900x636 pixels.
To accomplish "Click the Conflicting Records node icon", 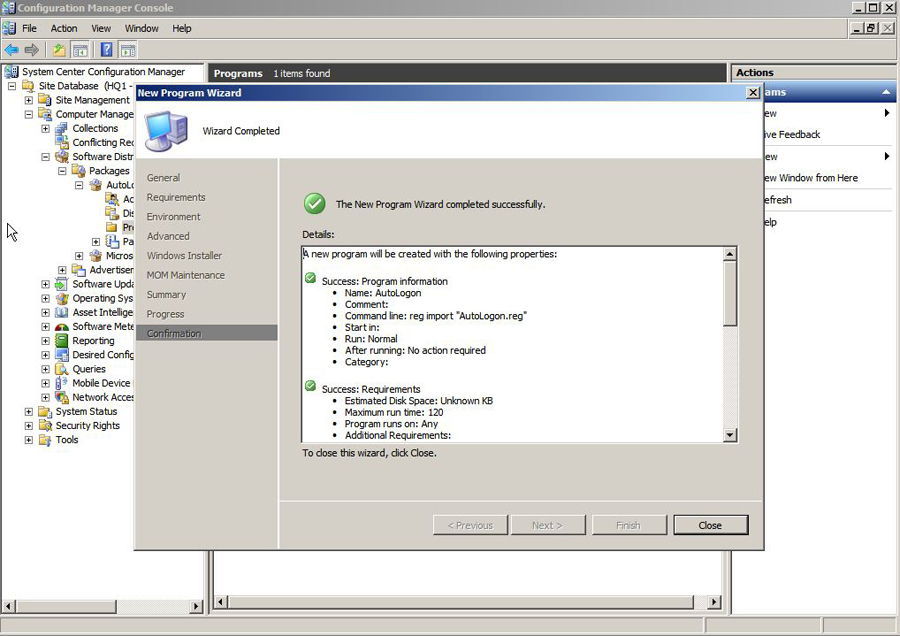I will [61, 142].
